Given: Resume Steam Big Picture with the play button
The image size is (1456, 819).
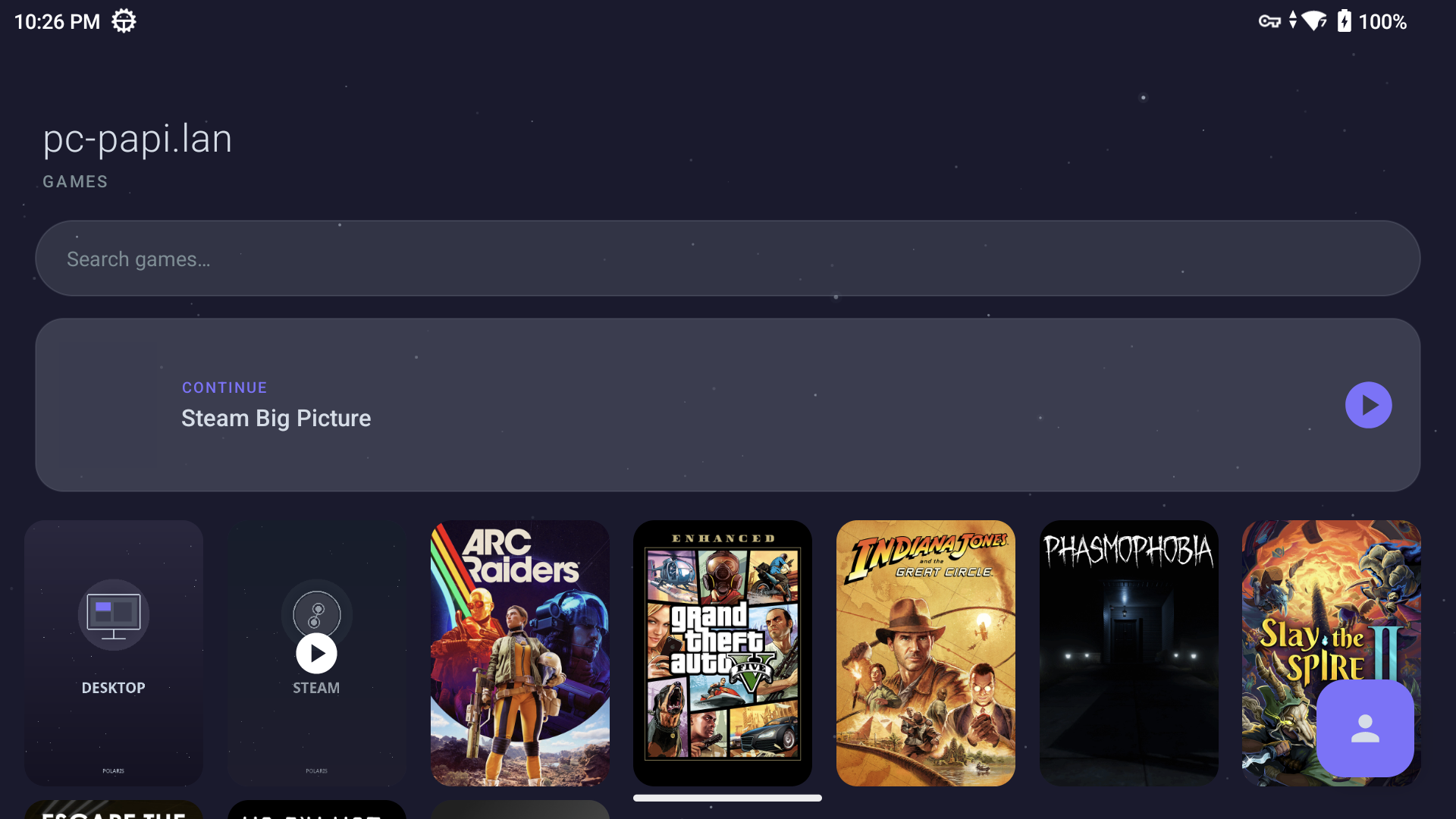Looking at the screenshot, I should pos(1368,405).
